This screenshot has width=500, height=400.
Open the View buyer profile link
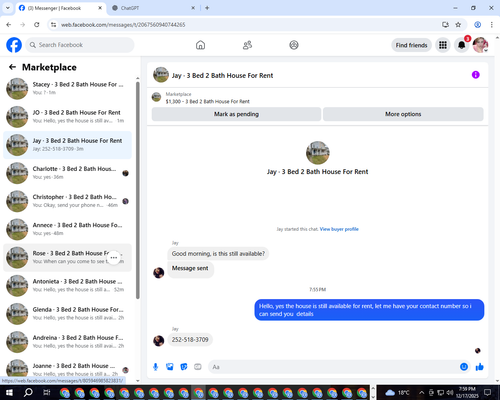[339, 229]
